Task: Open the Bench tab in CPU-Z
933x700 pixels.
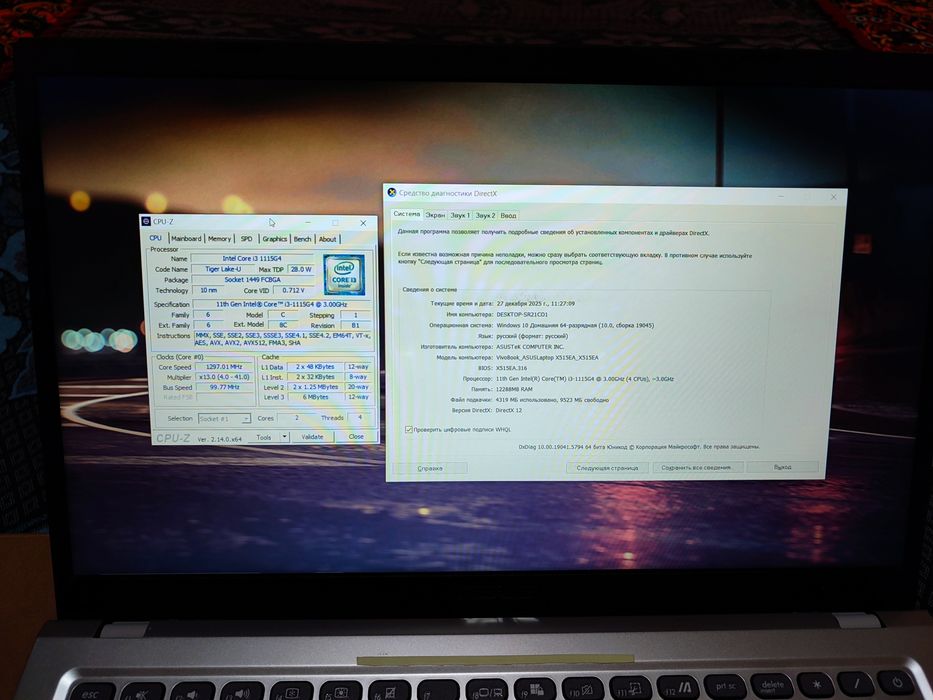Action: 302,239
